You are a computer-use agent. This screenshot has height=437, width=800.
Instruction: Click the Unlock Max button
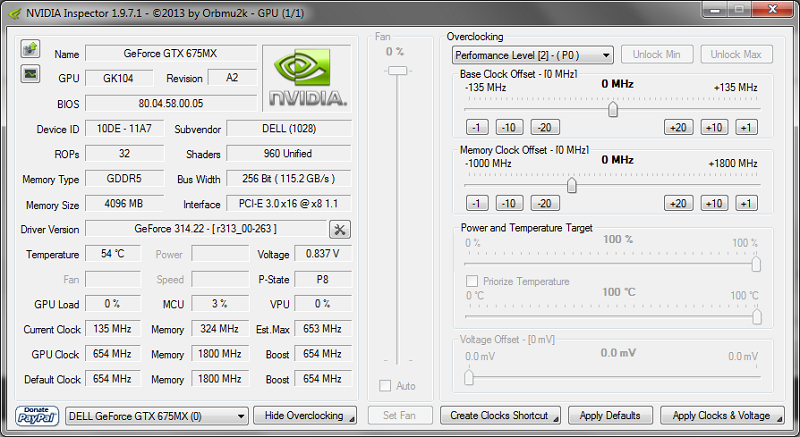pyautogui.click(x=736, y=54)
